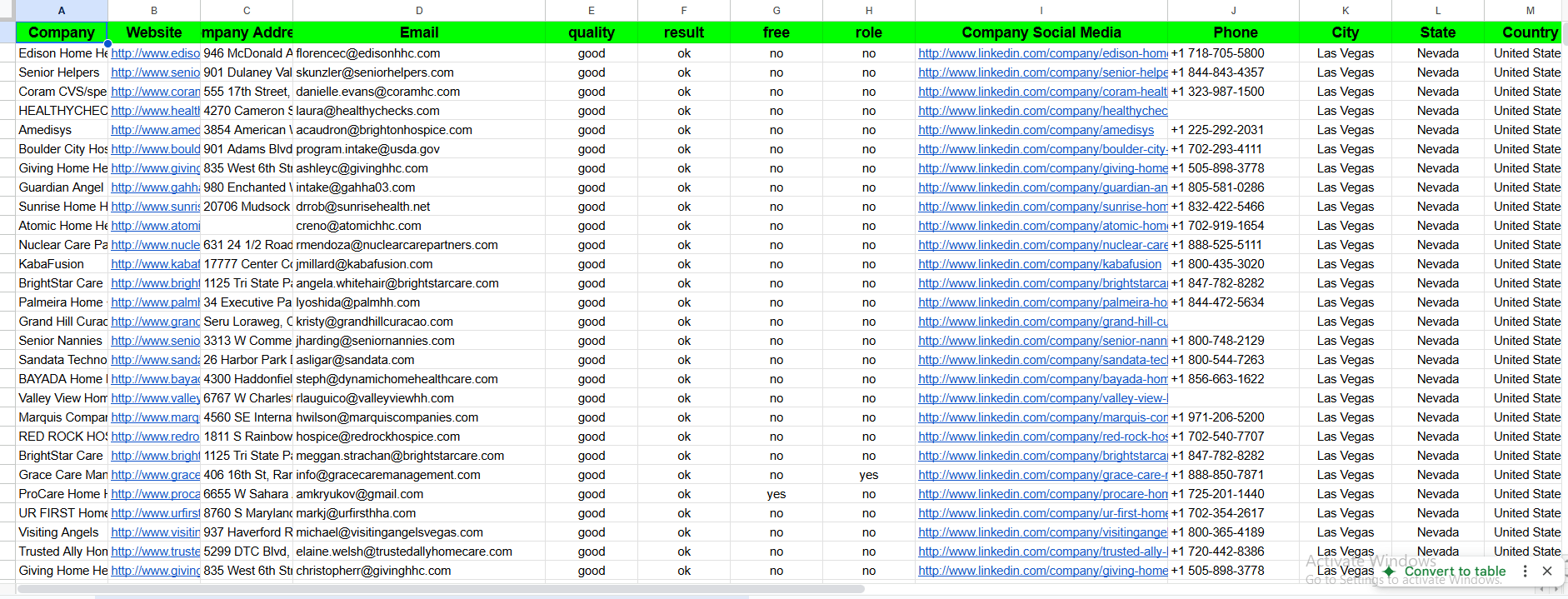
Task: Select the phone cell +1 702-919-1654
Action: pyautogui.click(x=1233, y=226)
